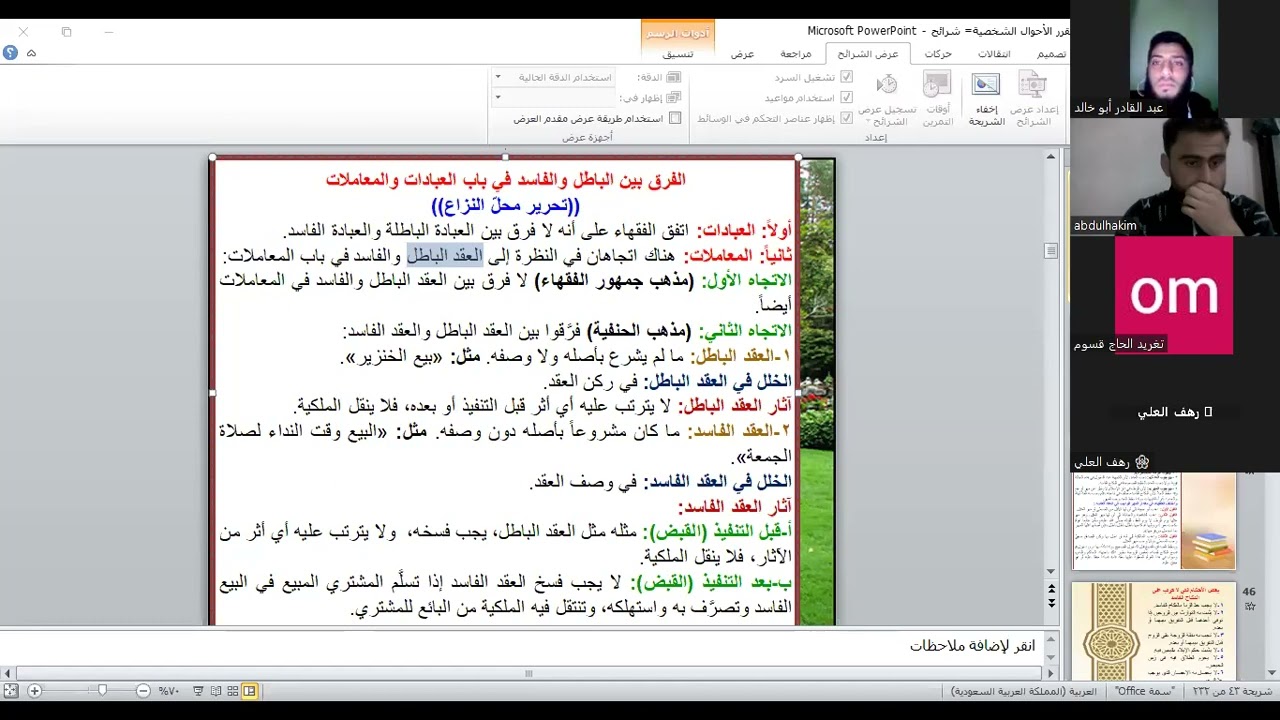Click participant tile رهف العلي

point(1175,412)
